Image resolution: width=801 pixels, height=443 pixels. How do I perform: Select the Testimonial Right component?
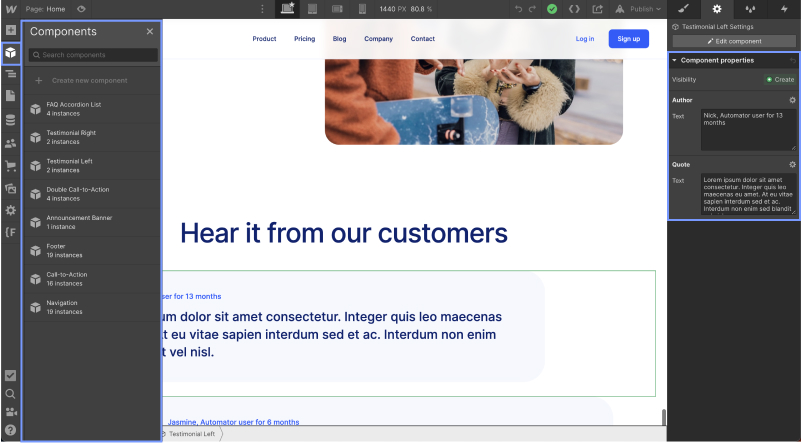pyautogui.click(x=92, y=137)
